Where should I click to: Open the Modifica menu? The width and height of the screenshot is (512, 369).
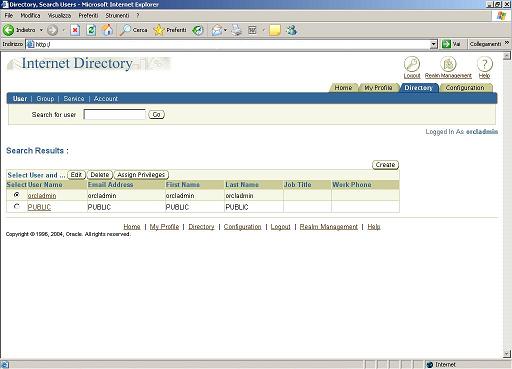point(30,15)
